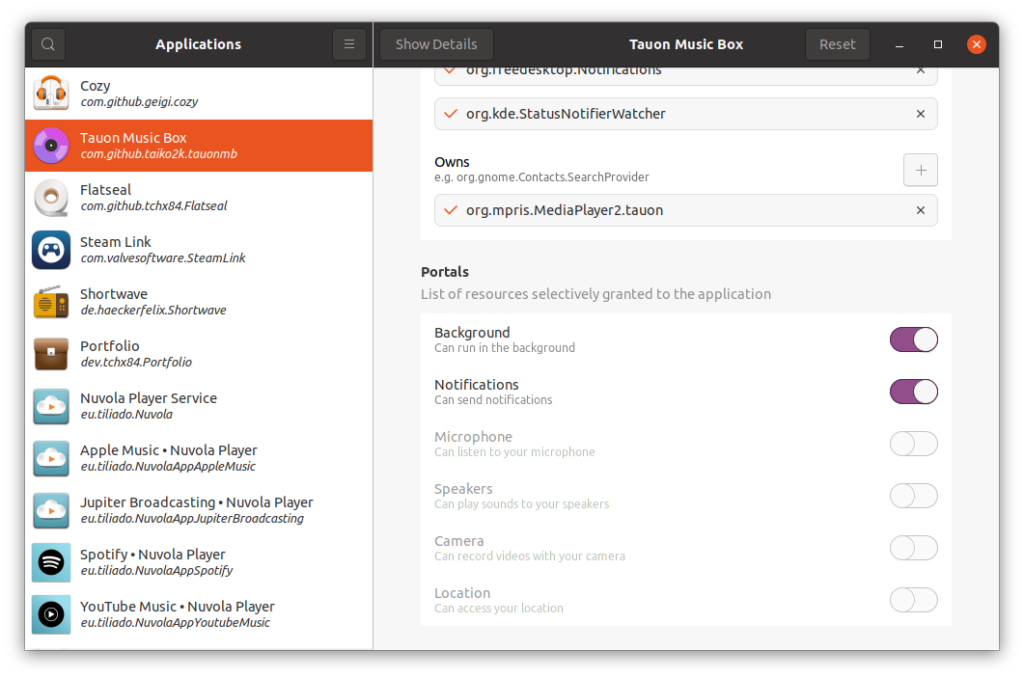Toggle the Camera portal switch
1024x678 pixels.
(x=913, y=548)
